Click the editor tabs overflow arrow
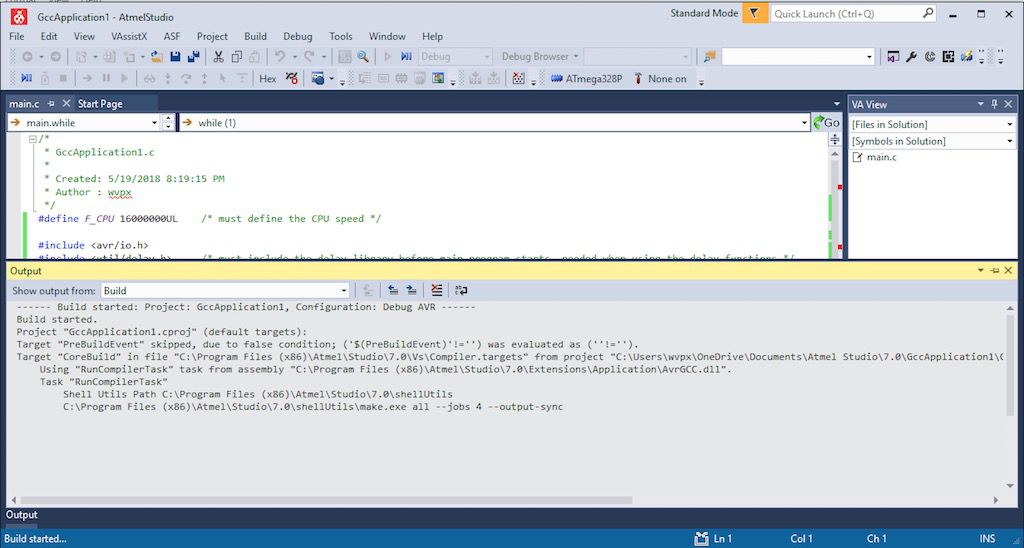The image size is (1024, 548). [837, 104]
